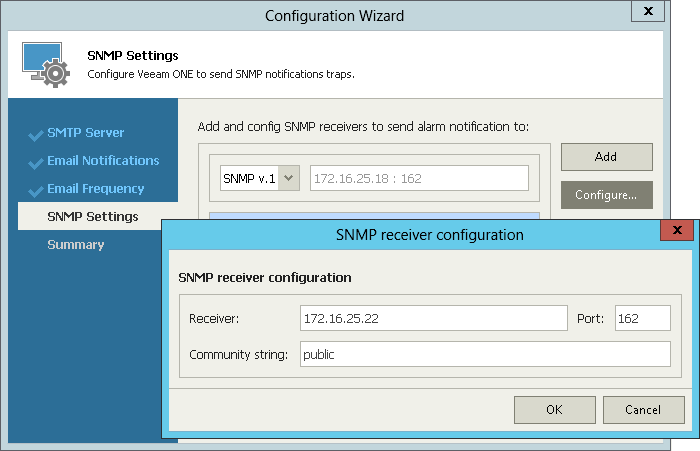This screenshot has width=700, height=451.
Task: Click the Email Notifications checkmark icon
Action: click(x=36, y=162)
